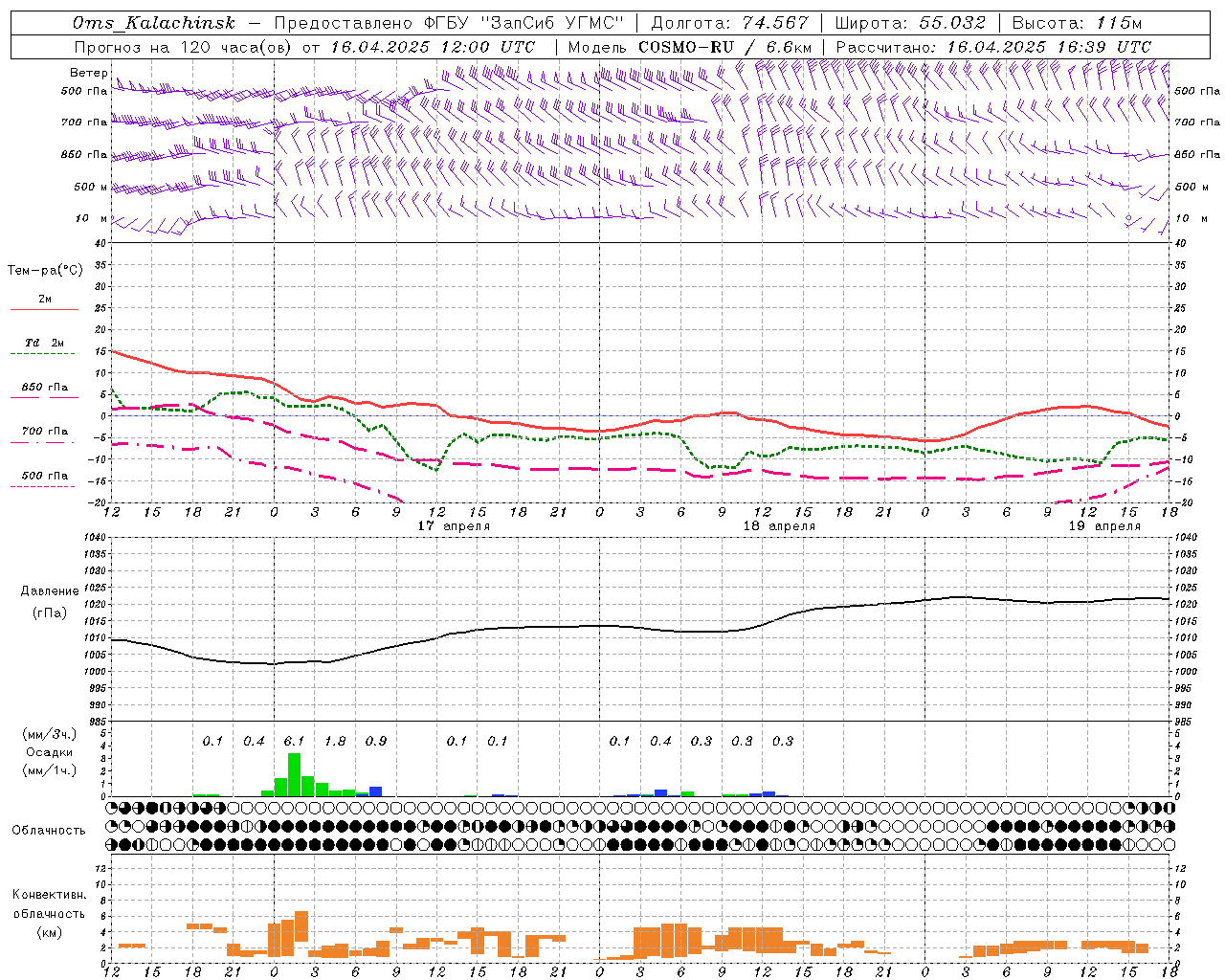The width and height of the screenshot is (1225, 980).
Task: Click the Td 2м dew point legend entry
Action: 45,343
